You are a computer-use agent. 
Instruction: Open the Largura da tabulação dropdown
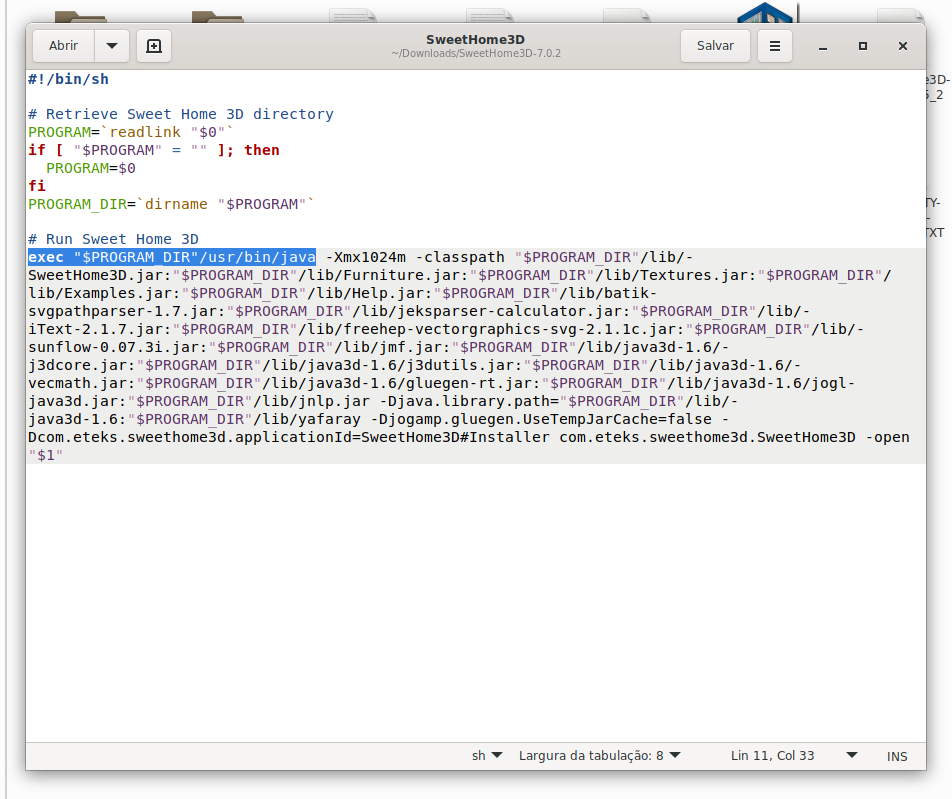point(599,756)
